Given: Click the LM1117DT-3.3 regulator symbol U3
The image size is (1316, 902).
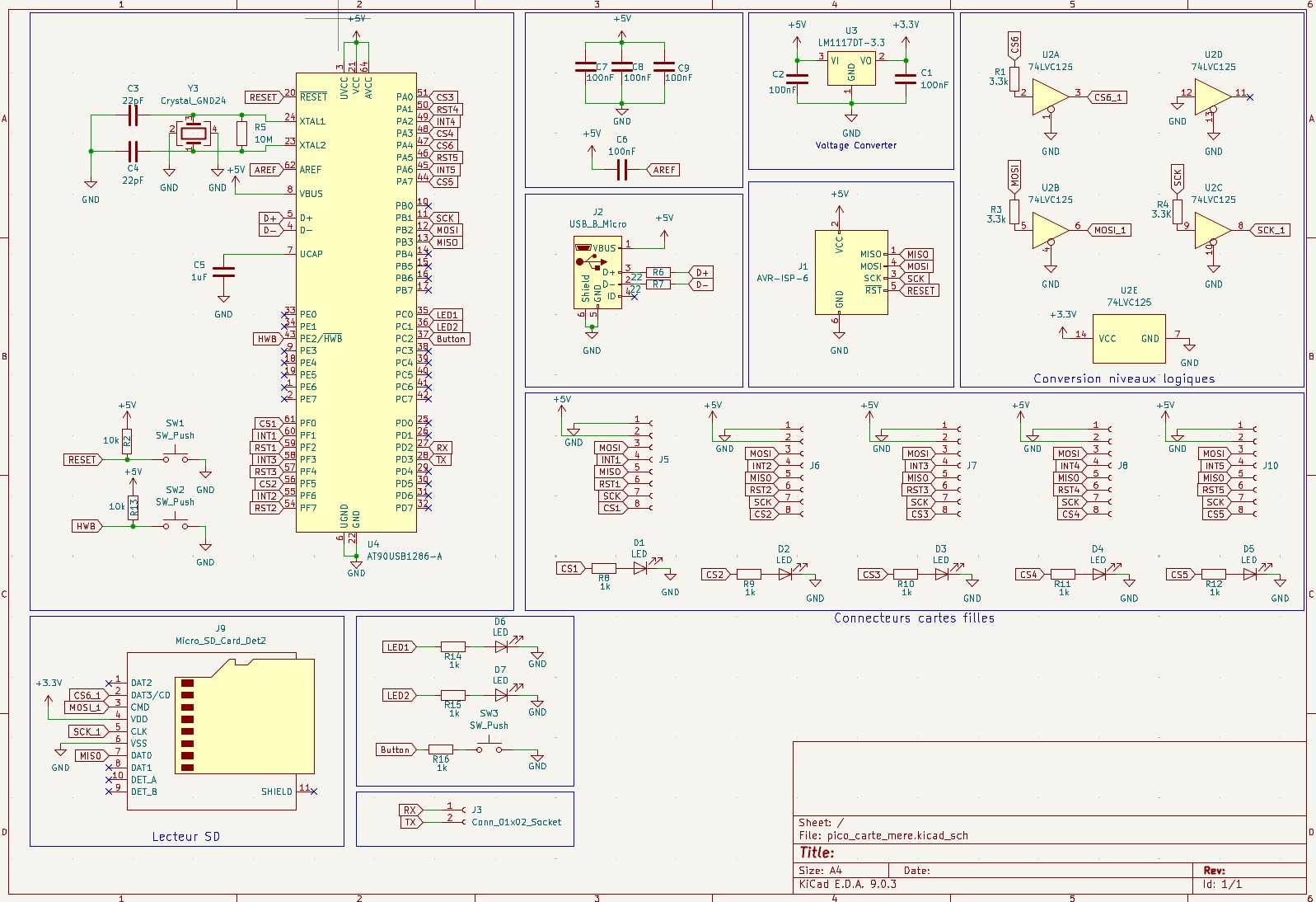Looking at the screenshot, I should click(x=850, y=70).
